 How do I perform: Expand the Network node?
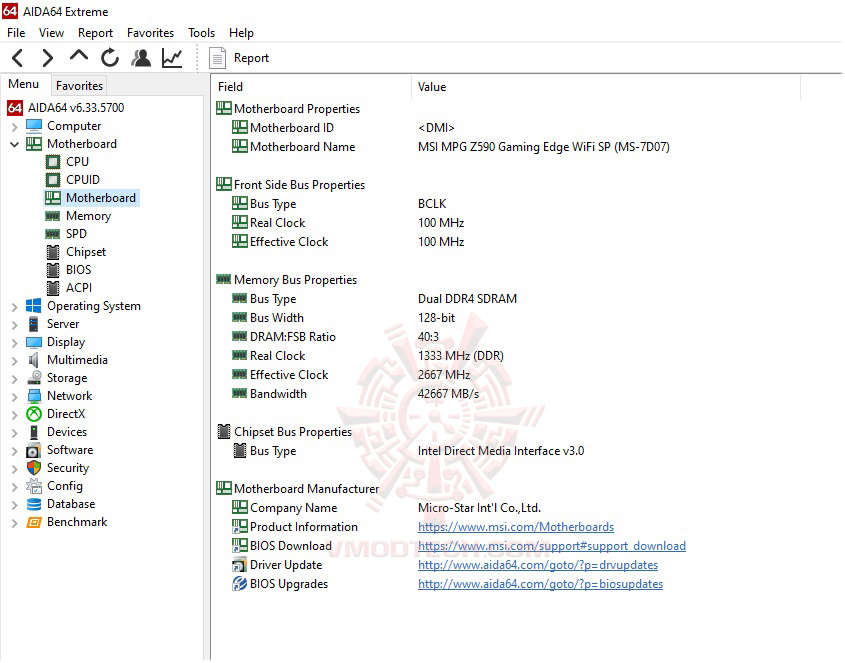pos(15,397)
